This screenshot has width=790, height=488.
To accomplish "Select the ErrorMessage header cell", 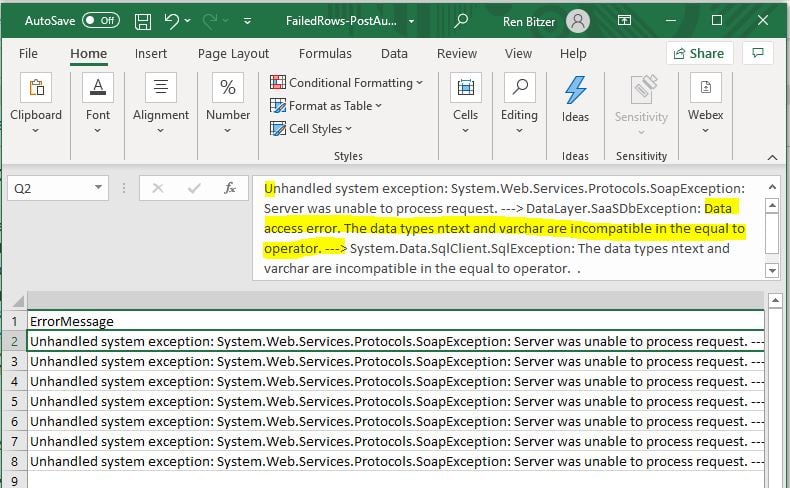I will (x=72, y=321).
